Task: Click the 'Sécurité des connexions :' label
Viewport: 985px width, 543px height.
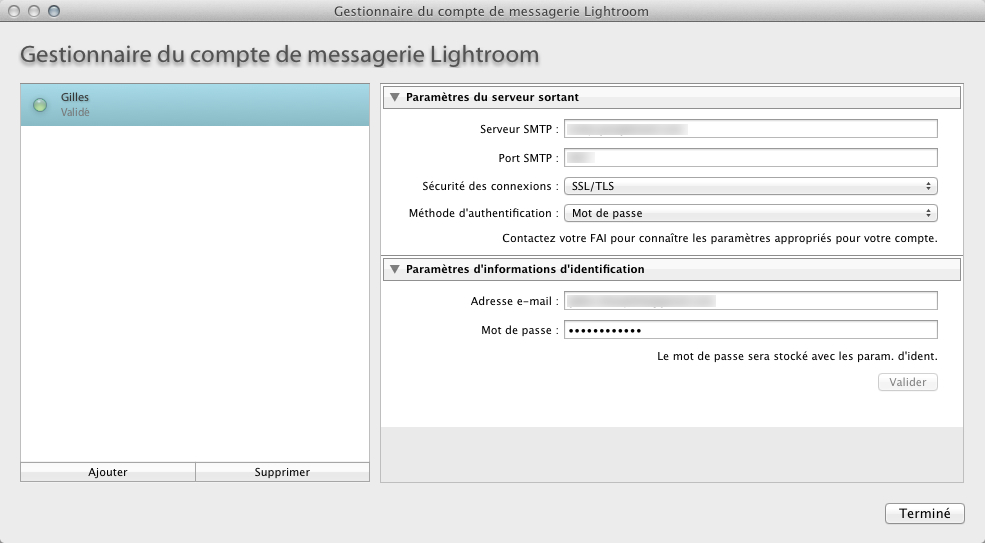Action: point(490,187)
